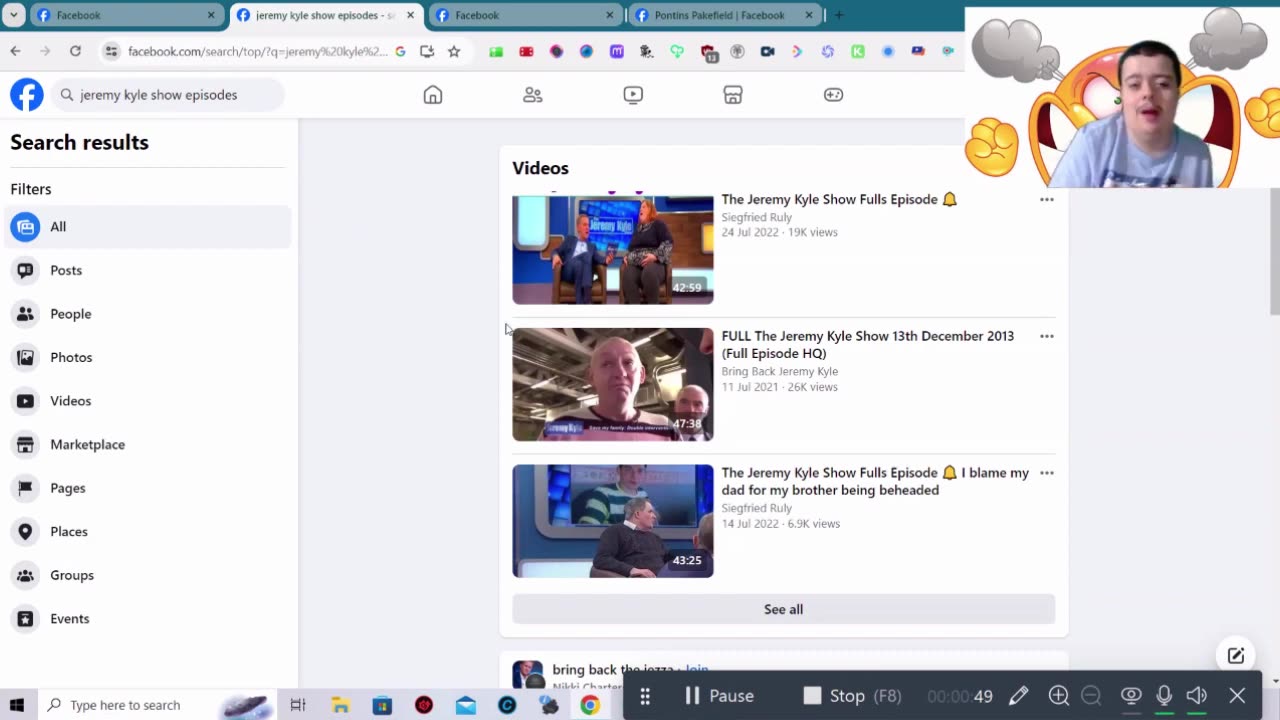Switch to the first Facebook browser tab
The height and width of the screenshot is (720, 1280).
pyautogui.click(x=125, y=15)
